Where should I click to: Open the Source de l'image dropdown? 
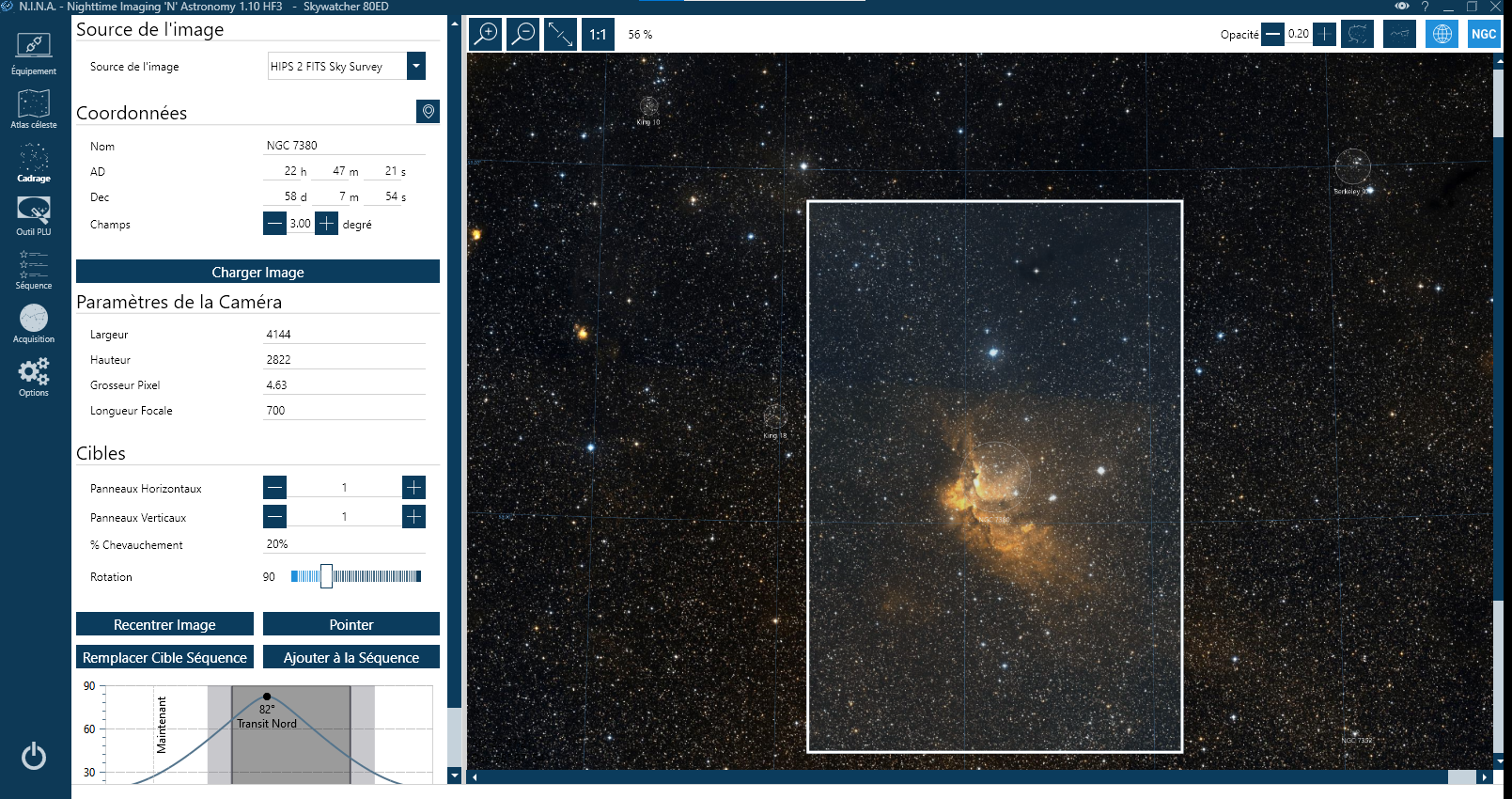(416, 66)
